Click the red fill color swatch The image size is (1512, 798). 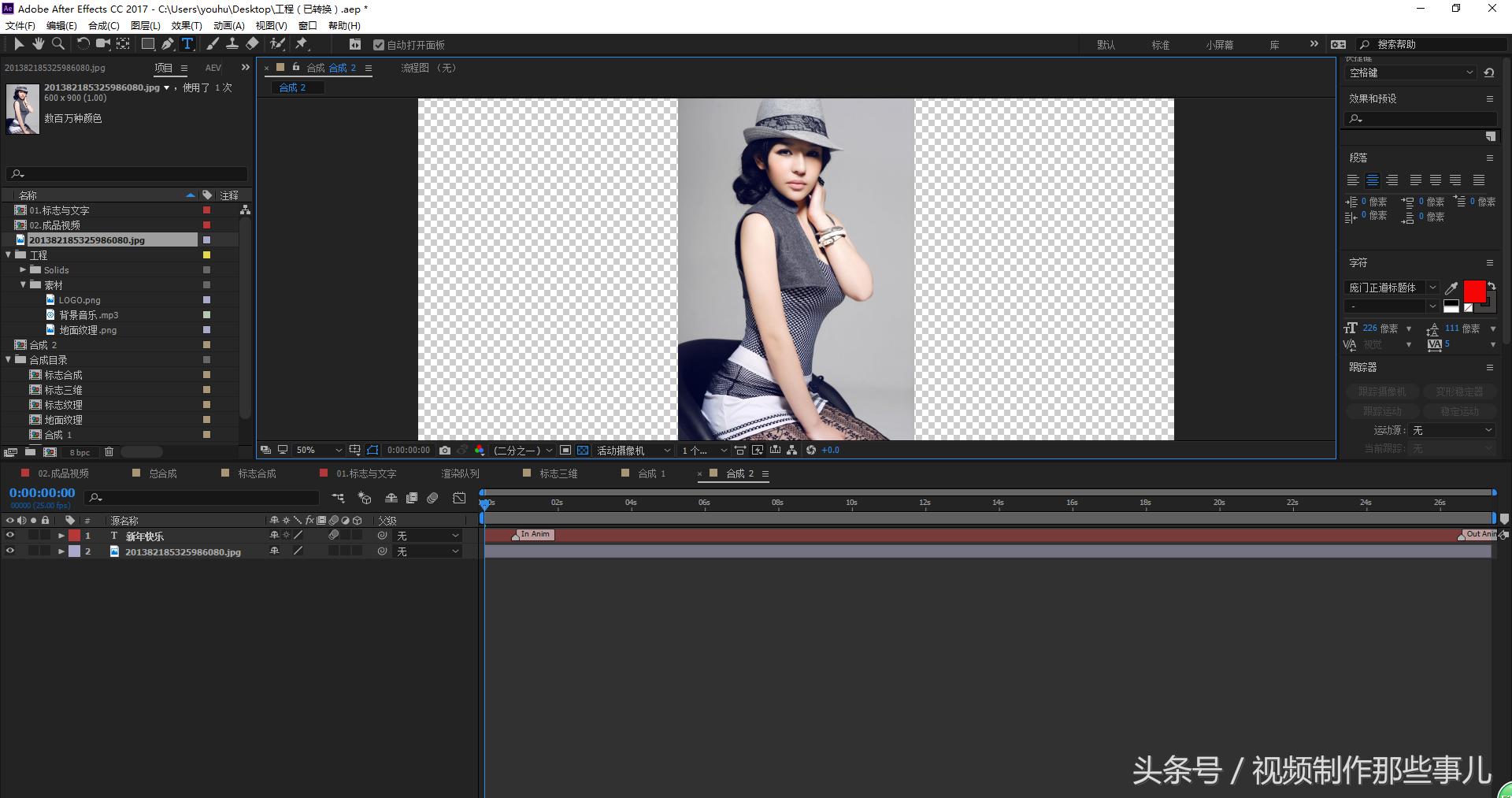click(x=1473, y=291)
